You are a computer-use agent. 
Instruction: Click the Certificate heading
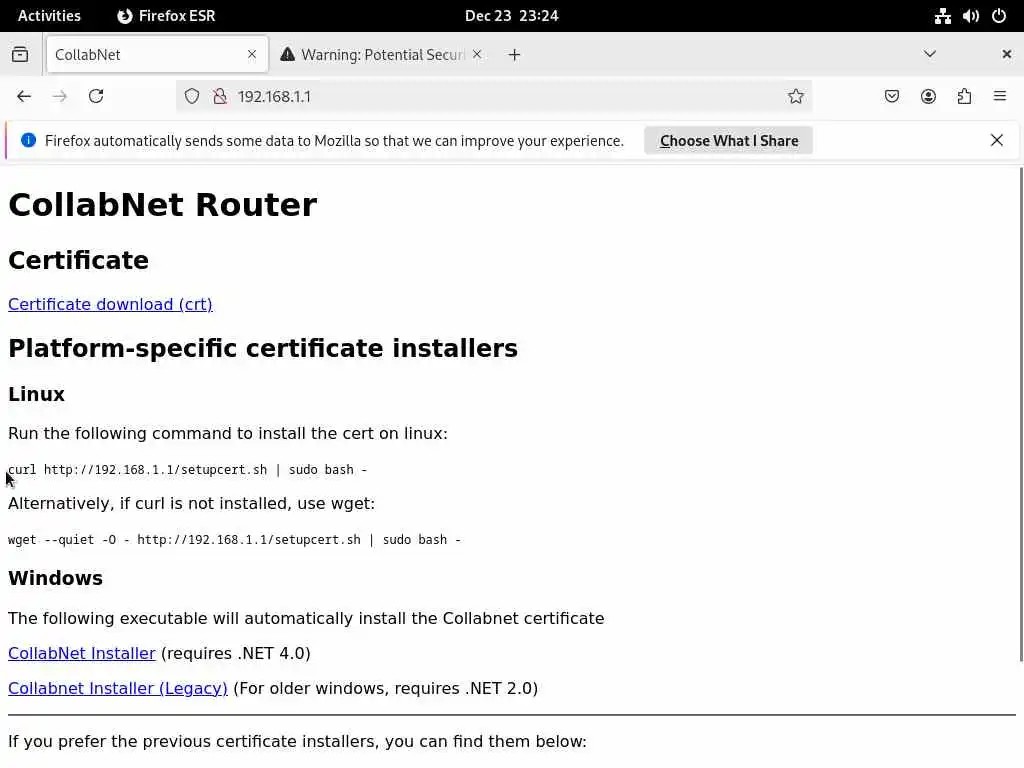coord(78,260)
